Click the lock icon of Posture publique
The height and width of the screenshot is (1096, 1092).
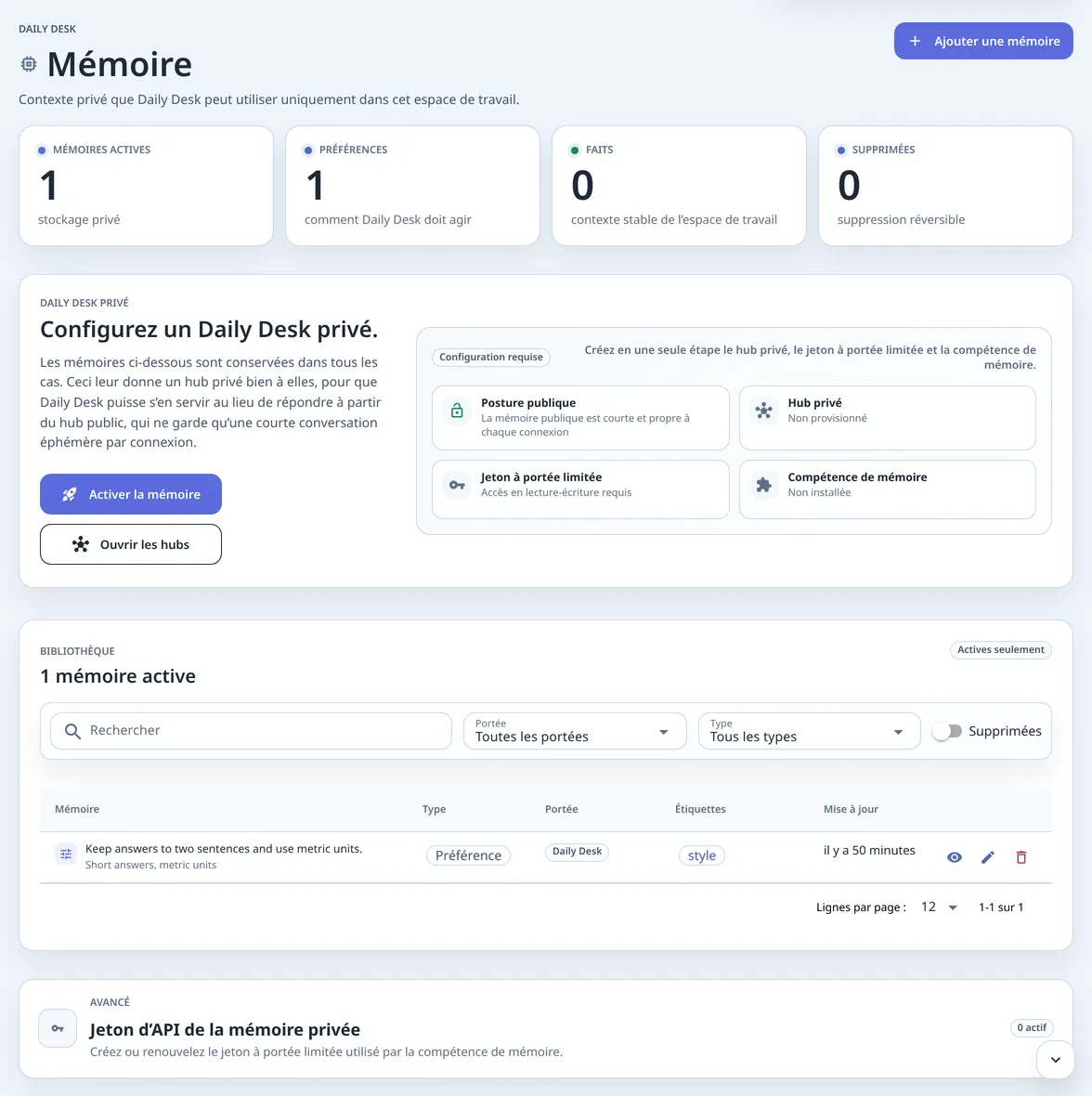(457, 411)
